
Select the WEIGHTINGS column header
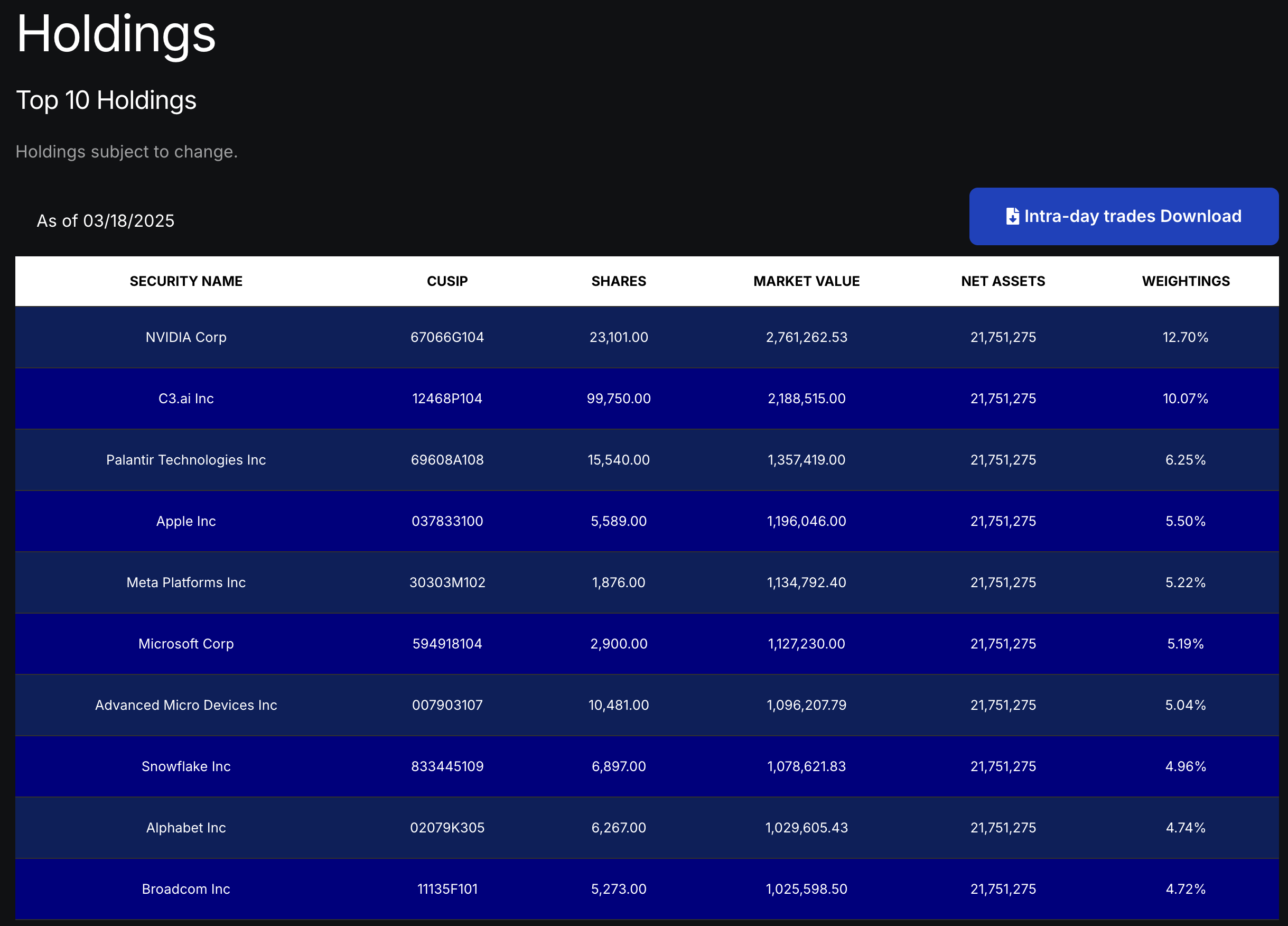1186,281
